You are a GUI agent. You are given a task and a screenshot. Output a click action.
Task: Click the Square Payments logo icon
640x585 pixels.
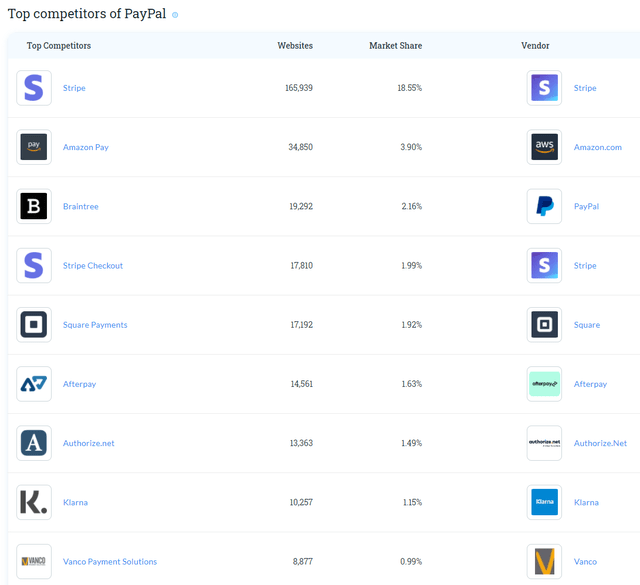(34, 325)
